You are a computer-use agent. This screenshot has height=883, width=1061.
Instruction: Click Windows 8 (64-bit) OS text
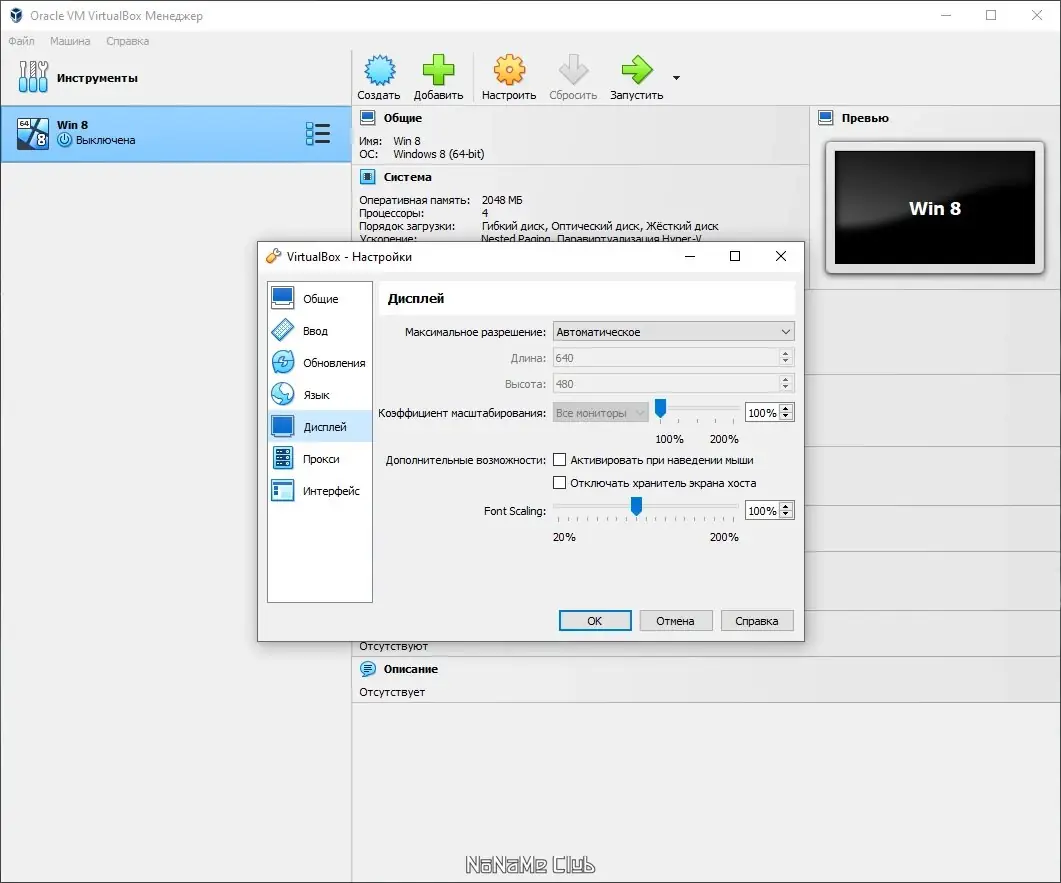(x=438, y=154)
